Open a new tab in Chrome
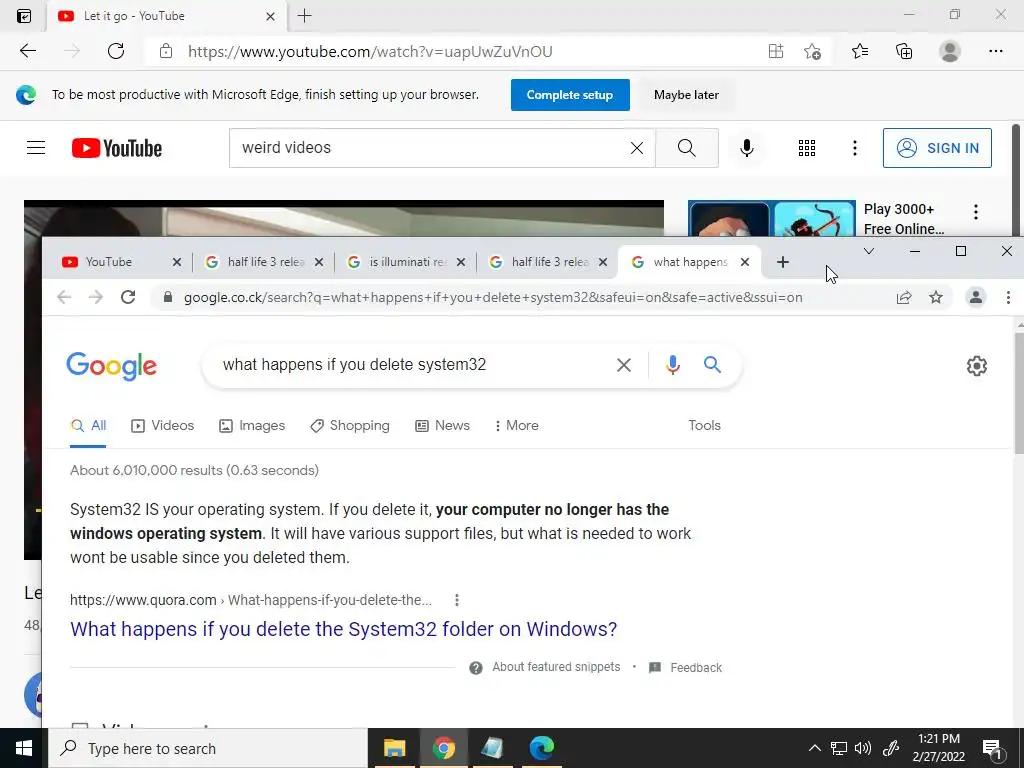 782,262
